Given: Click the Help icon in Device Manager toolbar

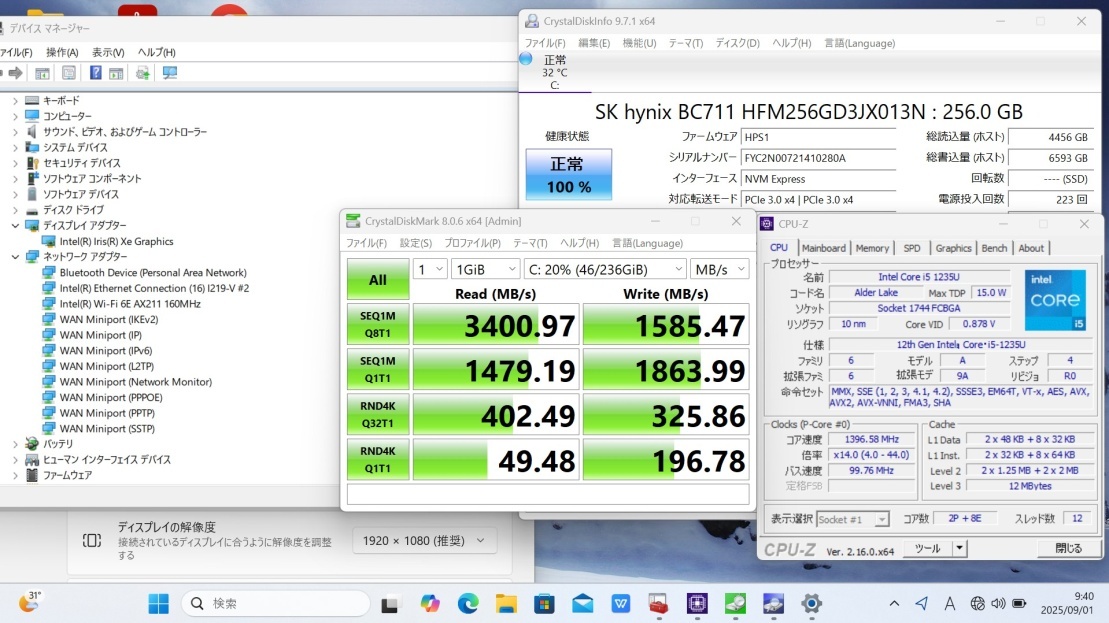Looking at the screenshot, I should click(x=95, y=73).
